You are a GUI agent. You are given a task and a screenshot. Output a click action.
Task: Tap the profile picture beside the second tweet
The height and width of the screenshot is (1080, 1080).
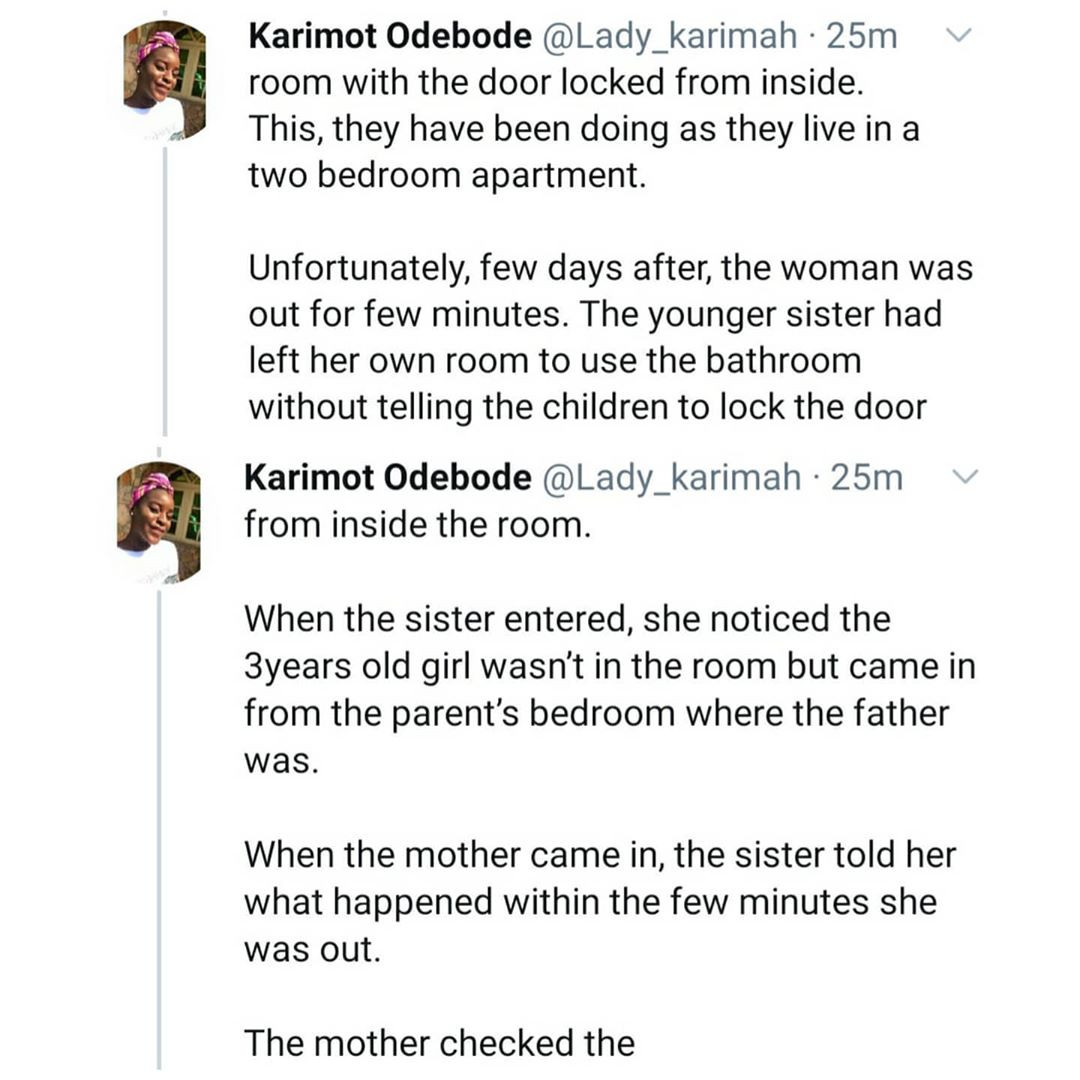coord(159,522)
